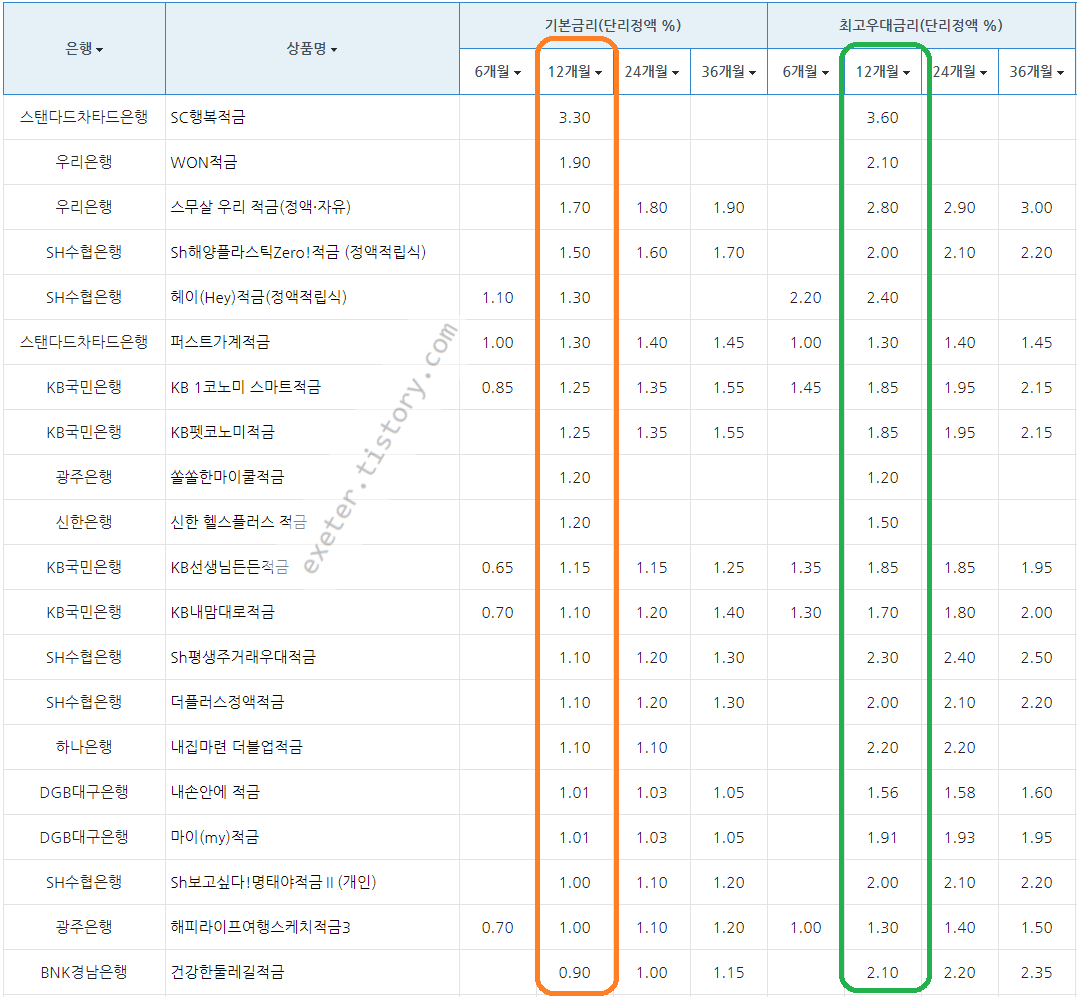1079x997 pixels.
Task: Sort by 12개월 under 기본금리
Action: 575,72
